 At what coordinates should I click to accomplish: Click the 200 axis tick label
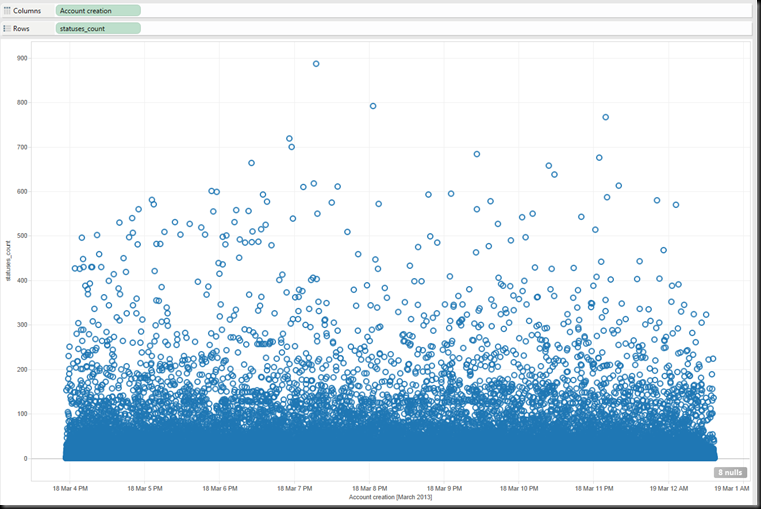pyautogui.click(x=22, y=369)
